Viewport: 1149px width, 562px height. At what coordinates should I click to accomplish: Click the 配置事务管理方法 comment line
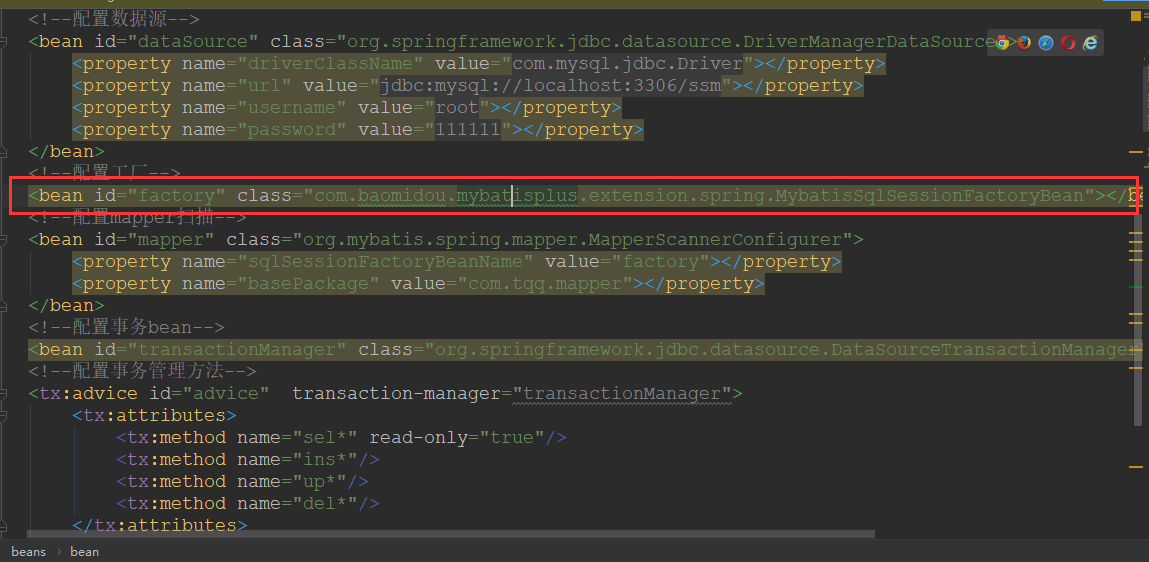[x=143, y=371]
